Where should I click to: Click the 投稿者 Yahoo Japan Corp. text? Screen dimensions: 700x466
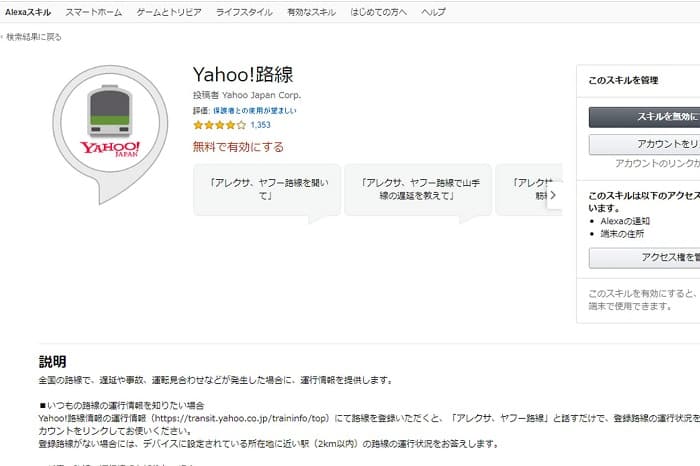[247, 95]
